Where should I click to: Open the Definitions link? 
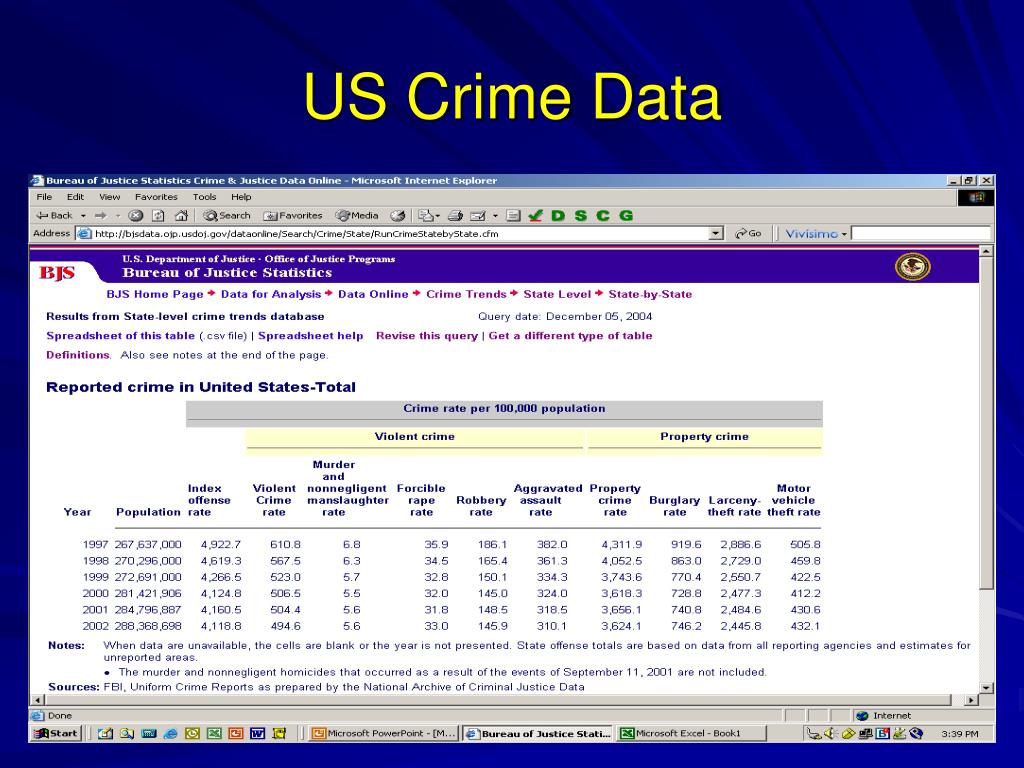point(78,355)
